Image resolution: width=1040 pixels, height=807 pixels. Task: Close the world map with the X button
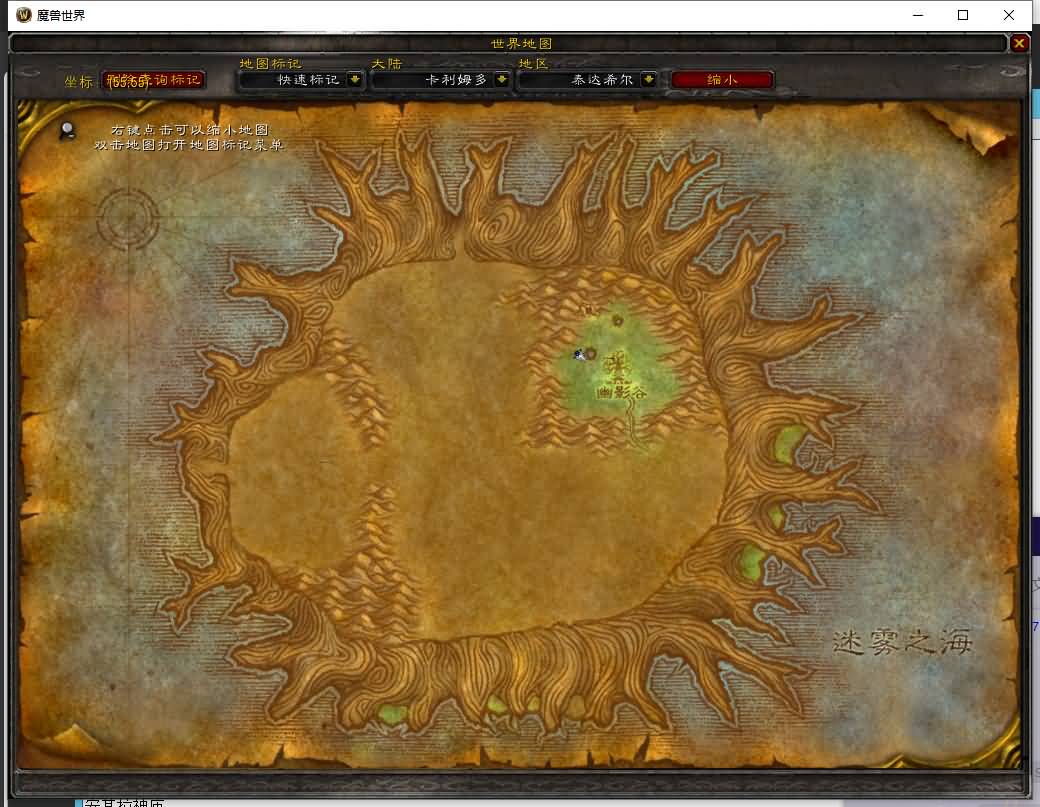(x=1019, y=43)
